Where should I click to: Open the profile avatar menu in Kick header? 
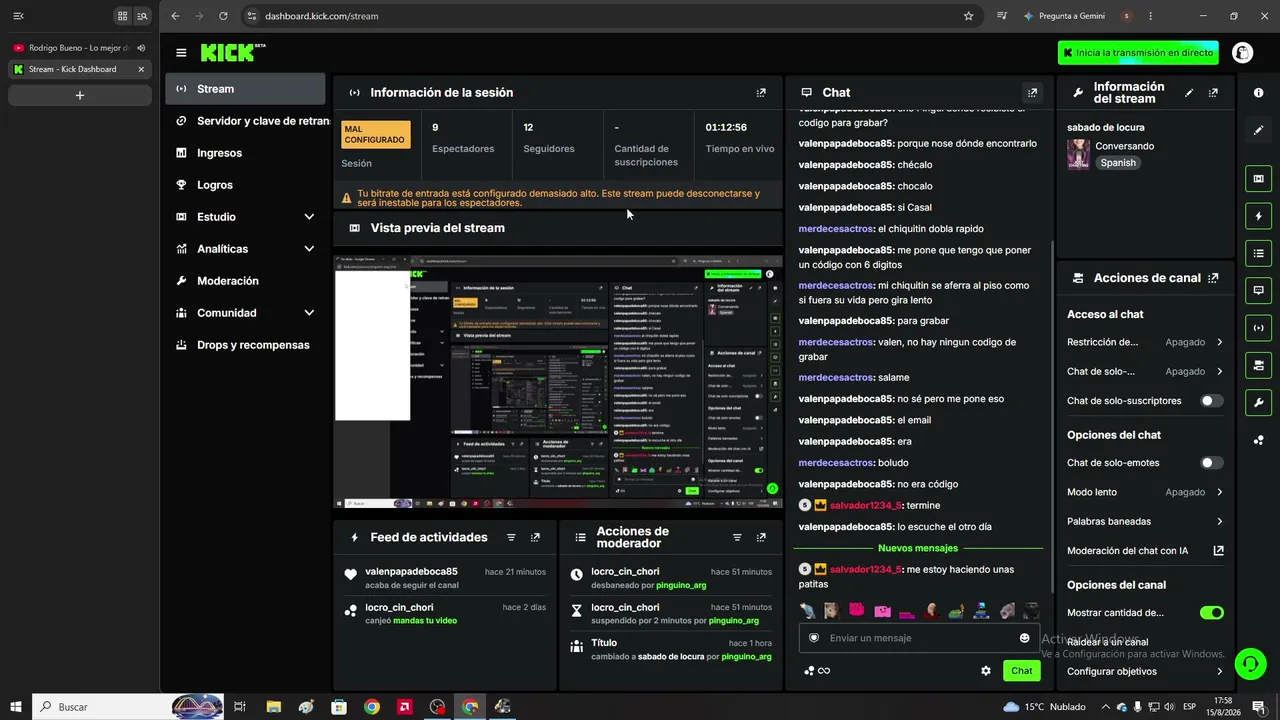point(1243,52)
